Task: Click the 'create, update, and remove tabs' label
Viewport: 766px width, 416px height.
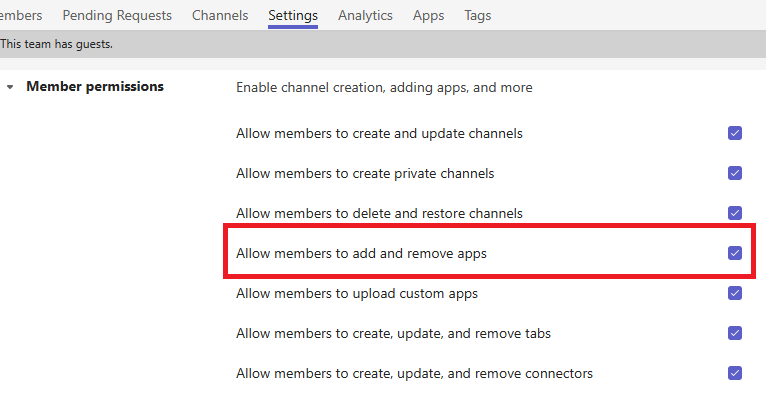Action: 393,333
